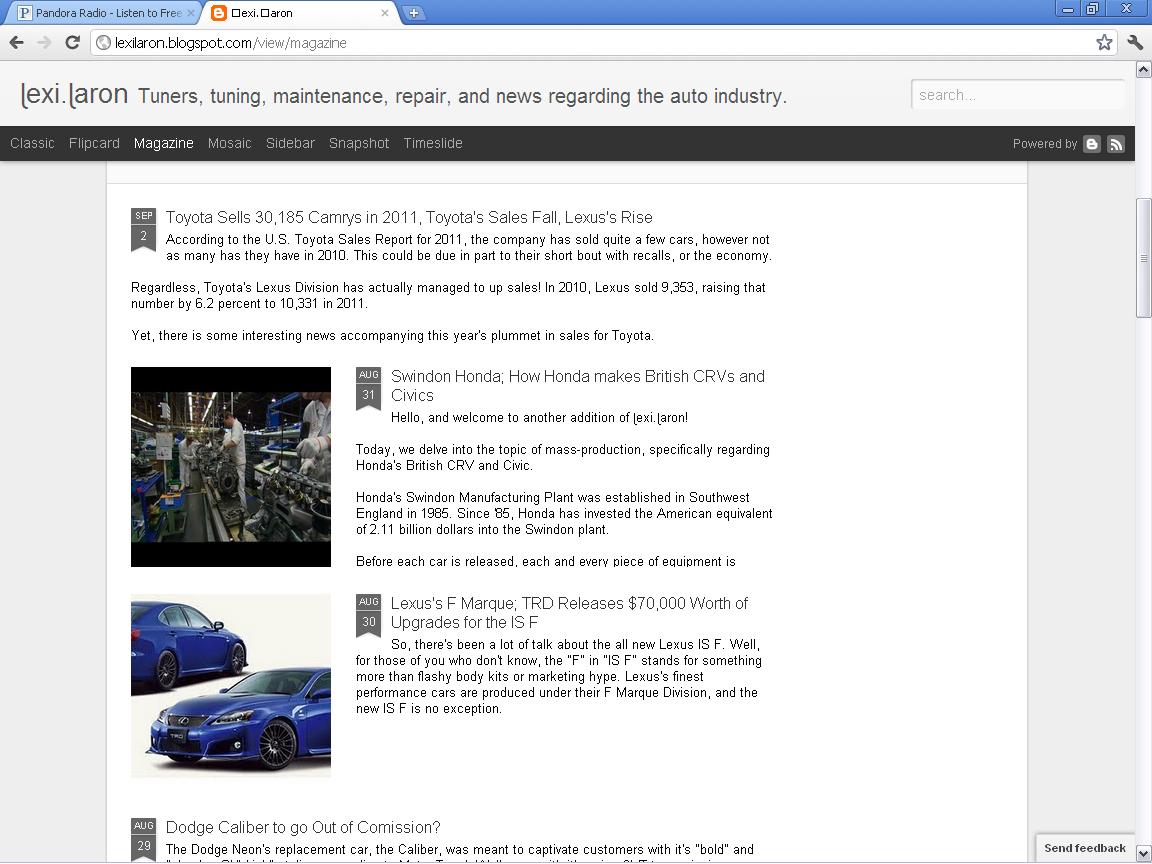Click the text 'According to the U.S. Toyota Sales Report'
The width and height of the screenshot is (1152, 864).
coord(469,248)
